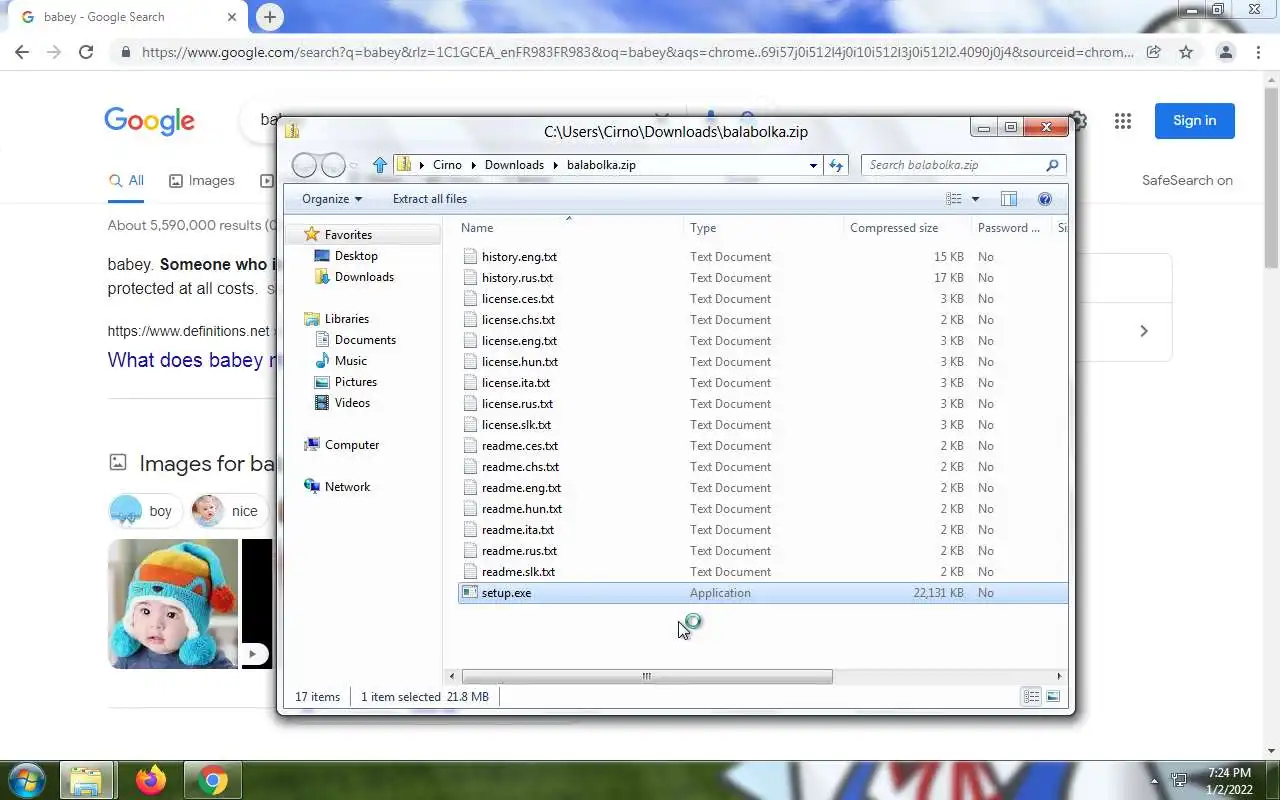Select file readme.eng.txt
Viewport: 1280px width, 800px height.
[521, 488]
